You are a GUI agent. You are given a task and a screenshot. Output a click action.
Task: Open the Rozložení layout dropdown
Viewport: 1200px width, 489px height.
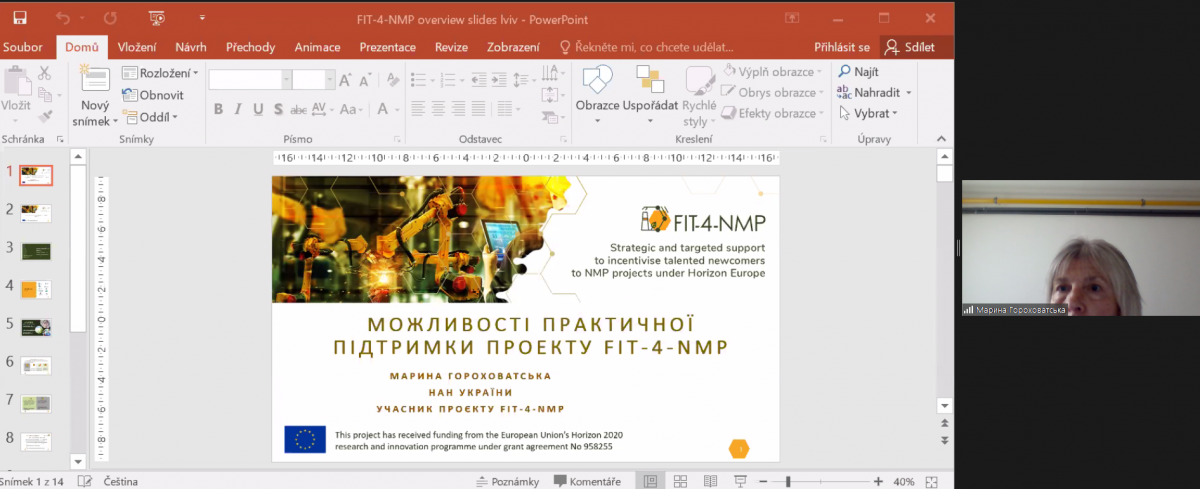tap(160, 73)
